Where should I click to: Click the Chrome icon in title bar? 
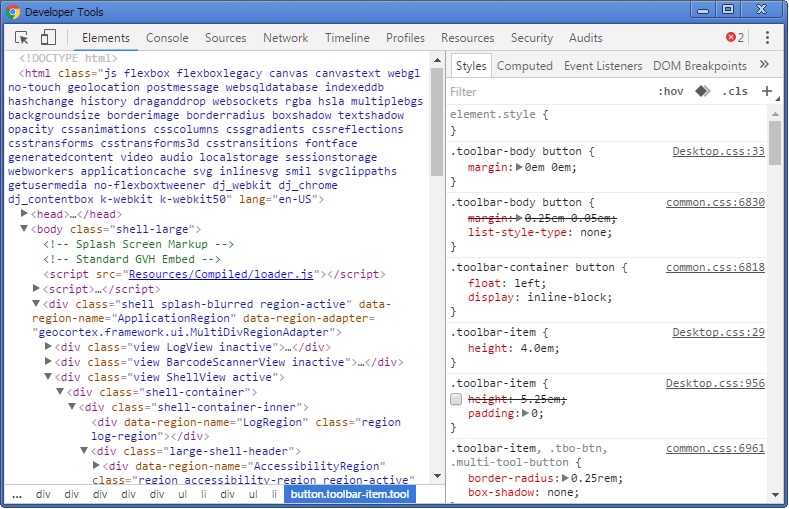pyautogui.click(x=13, y=12)
